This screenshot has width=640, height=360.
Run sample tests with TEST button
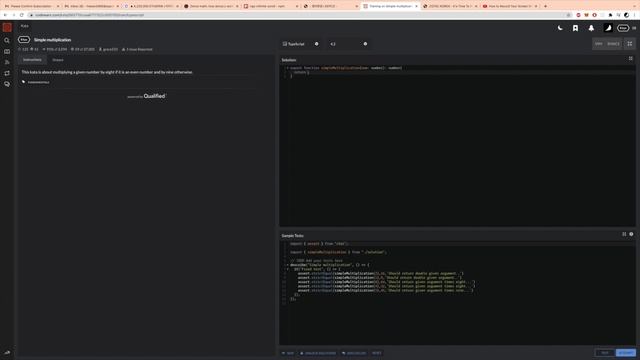click(x=604, y=353)
